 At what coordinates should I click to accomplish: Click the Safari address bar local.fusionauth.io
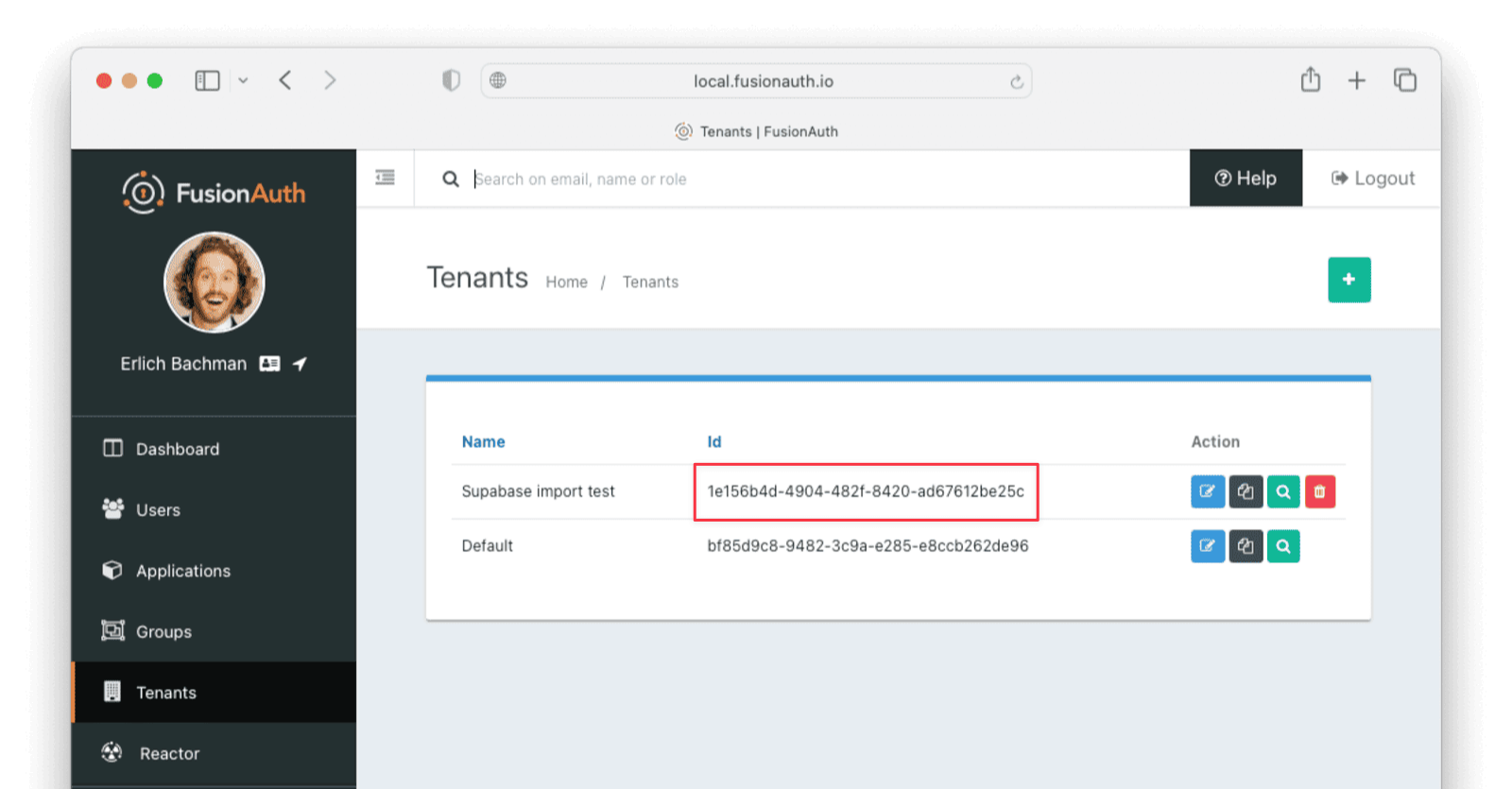pyautogui.click(x=756, y=81)
